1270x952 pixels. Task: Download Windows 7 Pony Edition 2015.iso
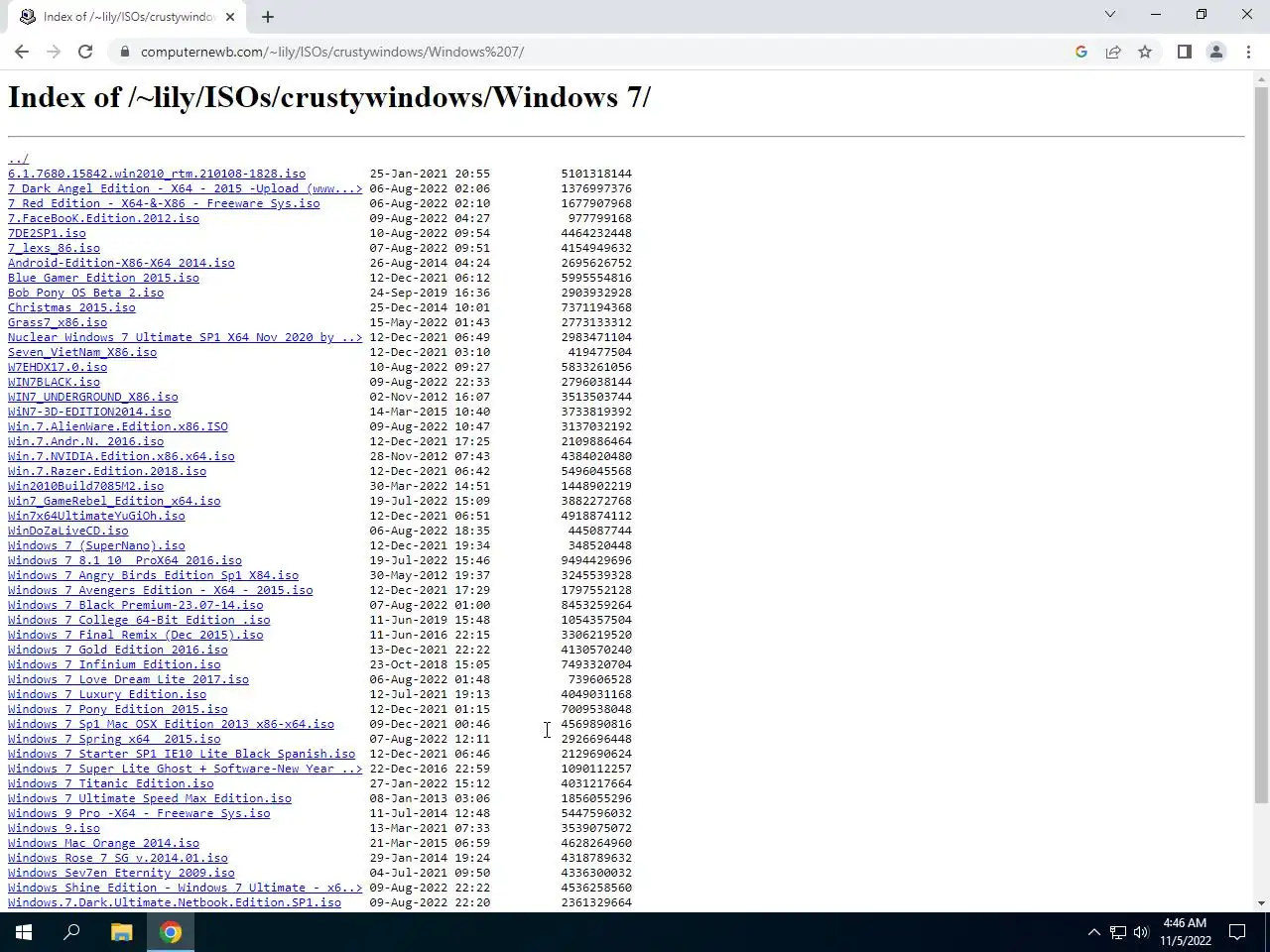coord(118,709)
